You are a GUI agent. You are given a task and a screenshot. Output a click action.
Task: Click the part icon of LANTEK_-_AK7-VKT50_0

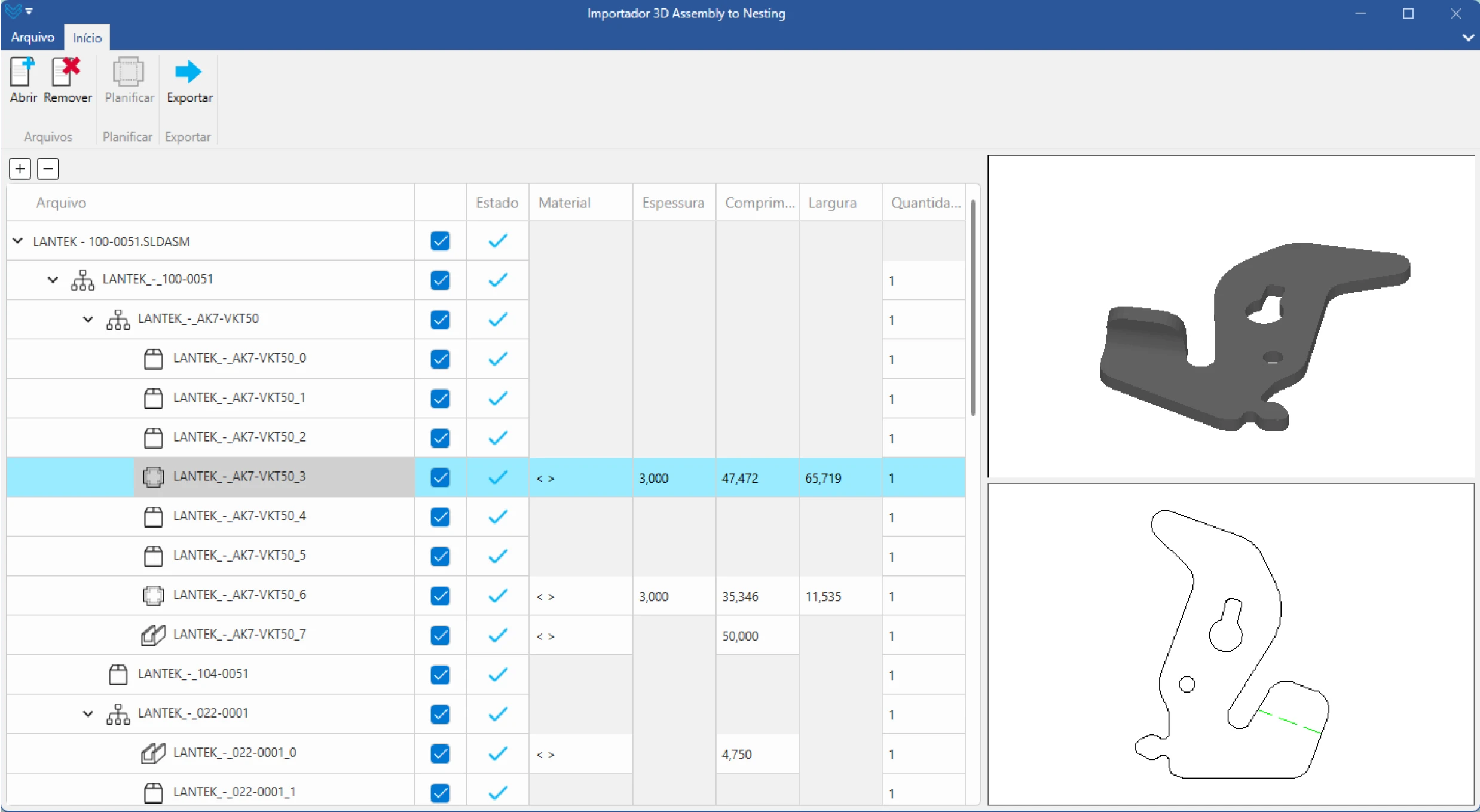point(153,358)
